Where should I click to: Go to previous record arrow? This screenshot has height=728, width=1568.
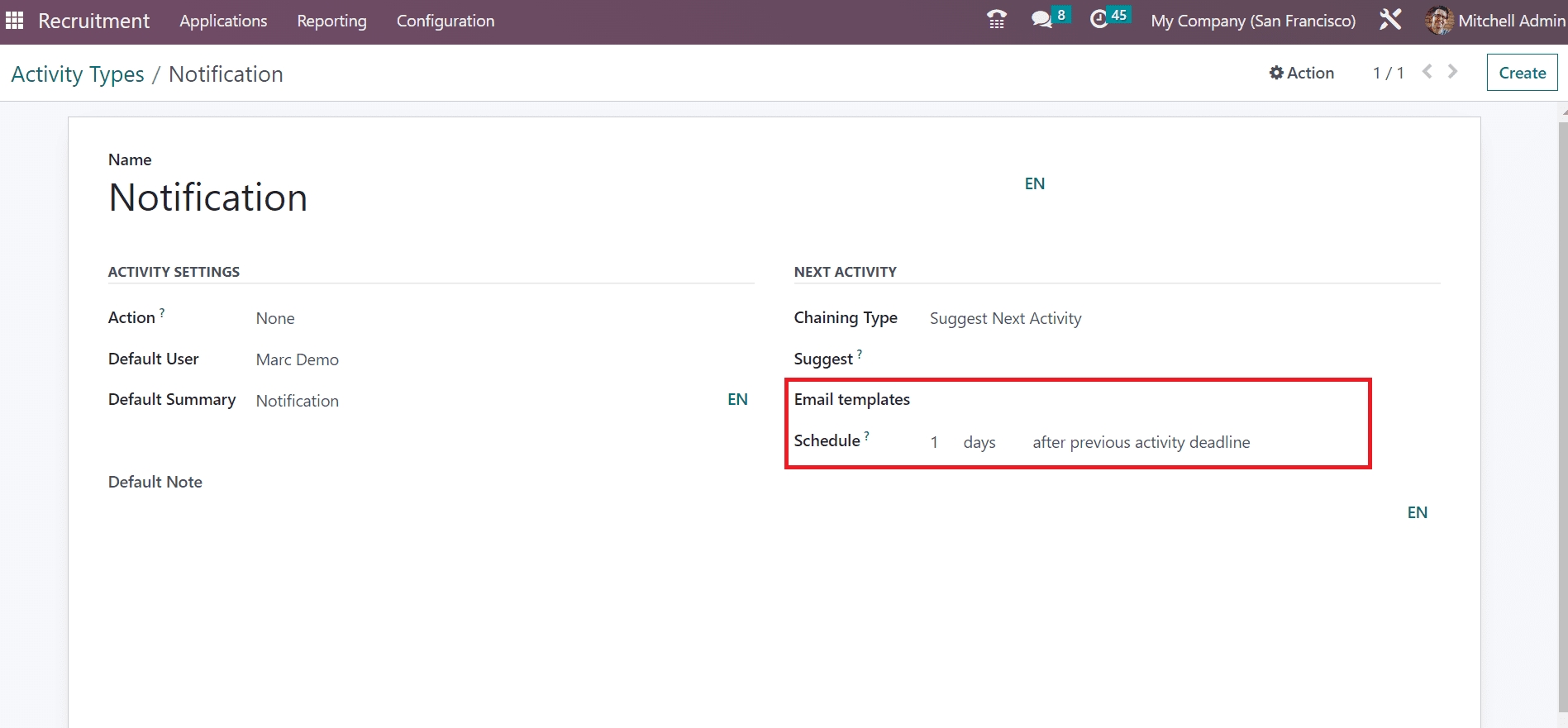coord(1427,72)
